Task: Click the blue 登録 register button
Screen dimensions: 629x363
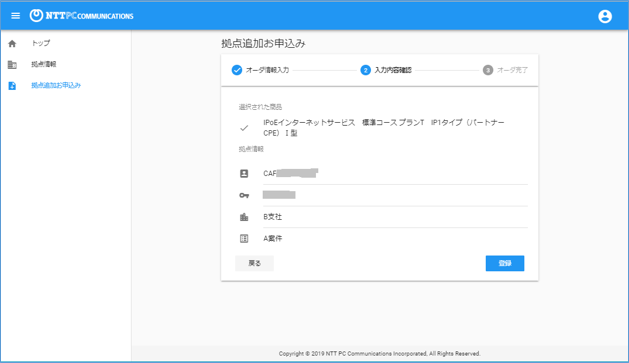Action: click(505, 263)
